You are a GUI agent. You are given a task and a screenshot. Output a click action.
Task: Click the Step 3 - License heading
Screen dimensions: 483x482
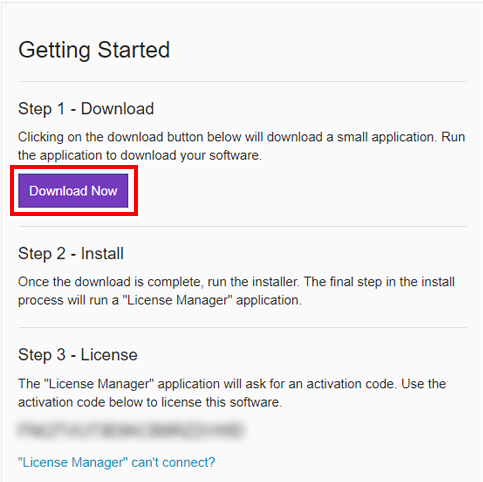(x=78, y=355)
